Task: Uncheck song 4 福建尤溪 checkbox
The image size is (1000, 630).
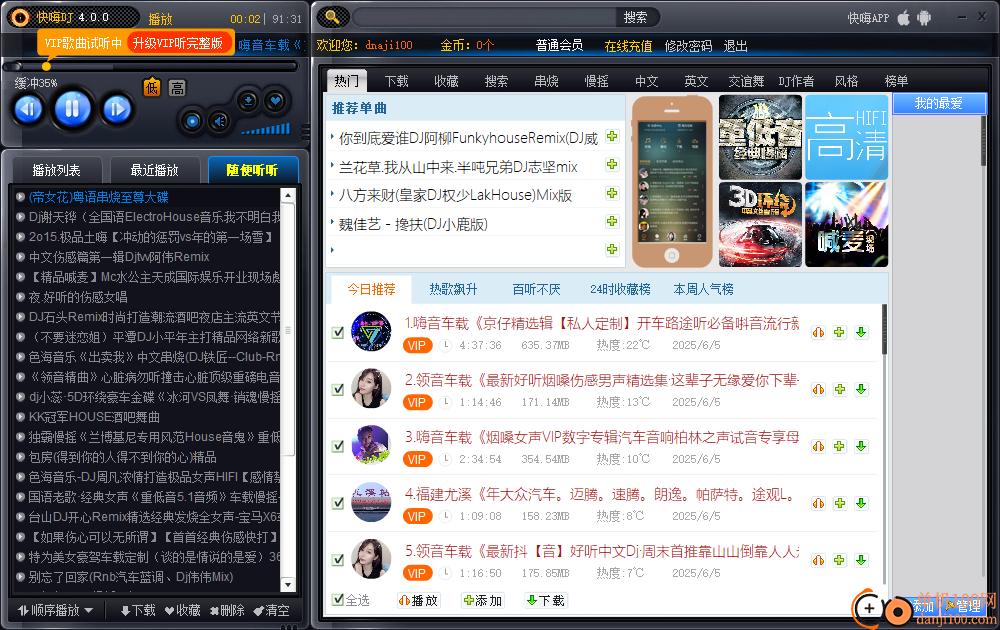Action: [338, 503]
